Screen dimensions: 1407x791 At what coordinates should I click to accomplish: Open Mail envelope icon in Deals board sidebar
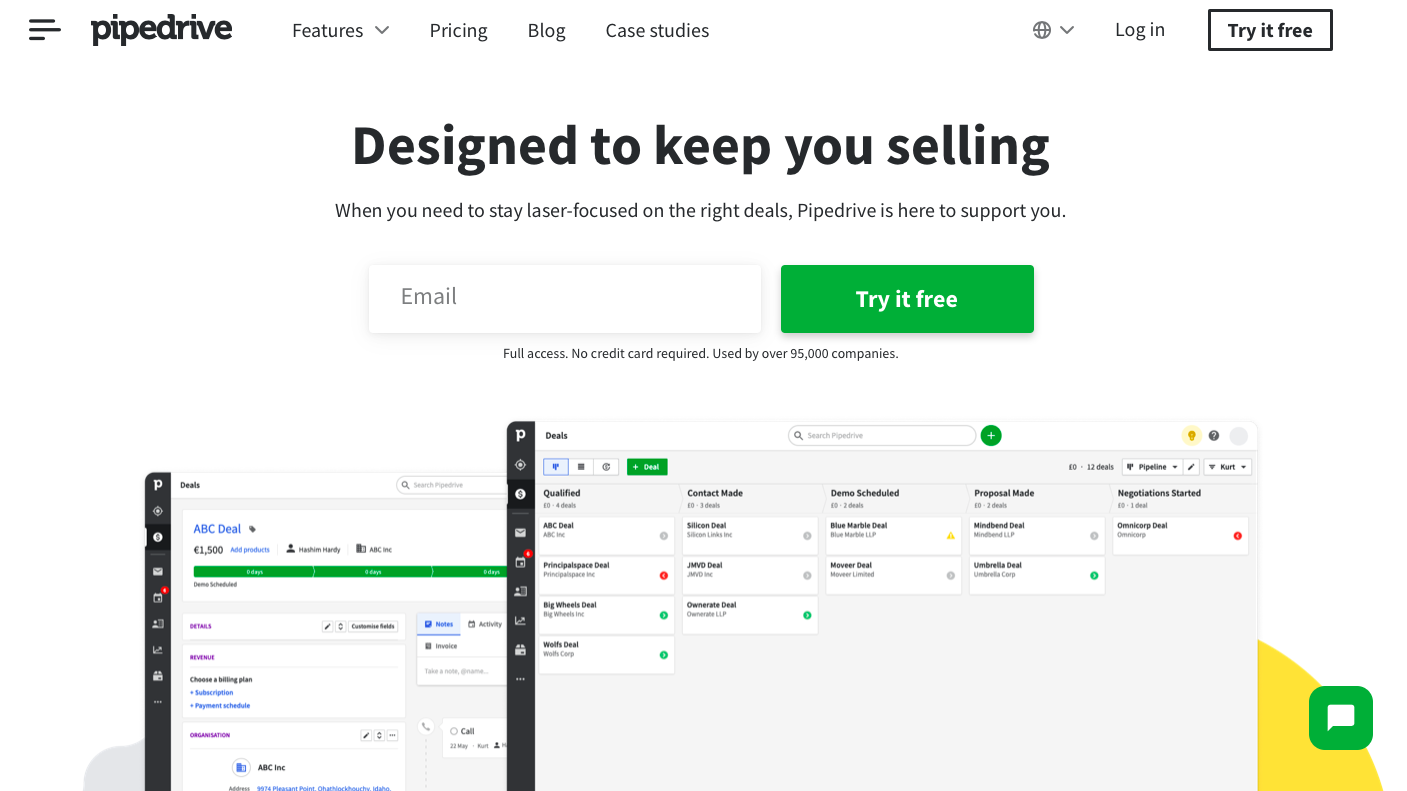click(x=520, y=533)
